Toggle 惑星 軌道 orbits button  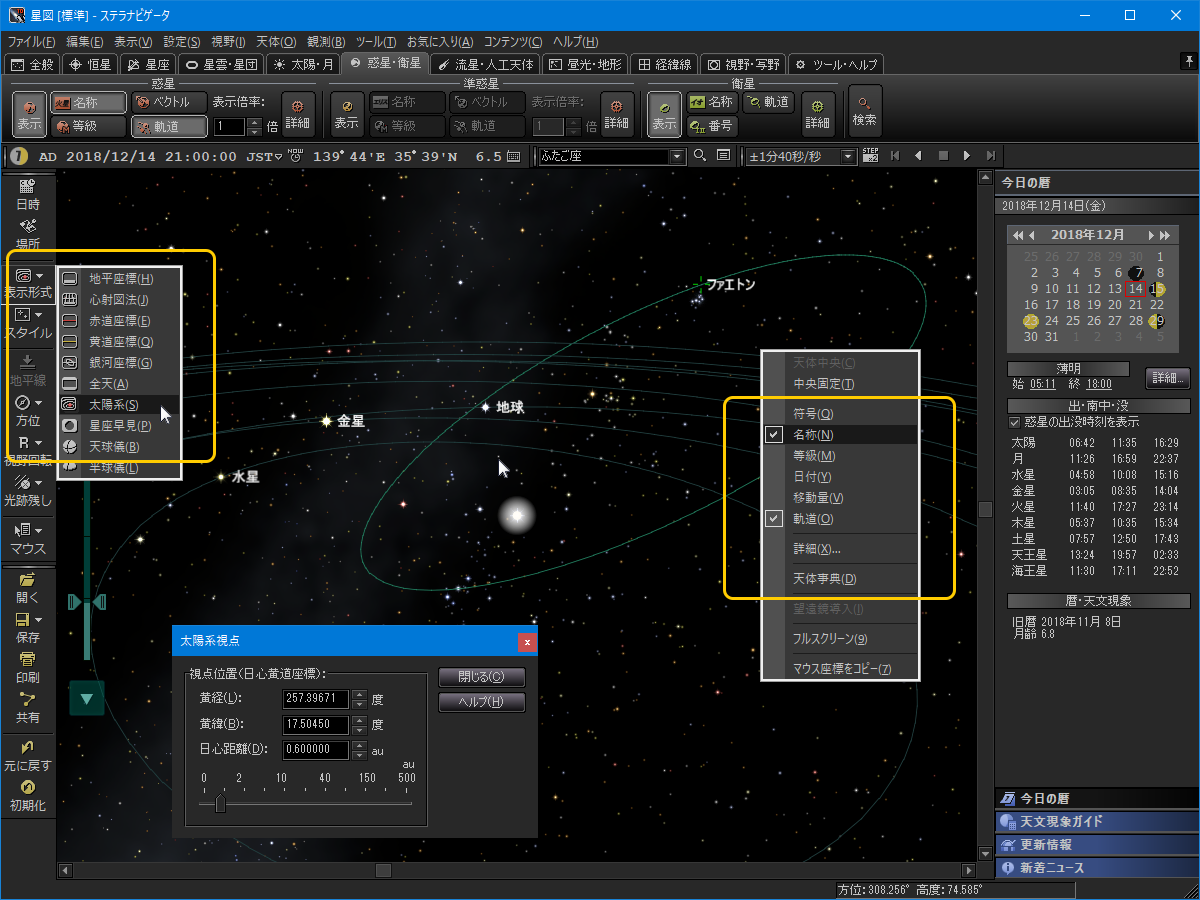pos(168,126)
